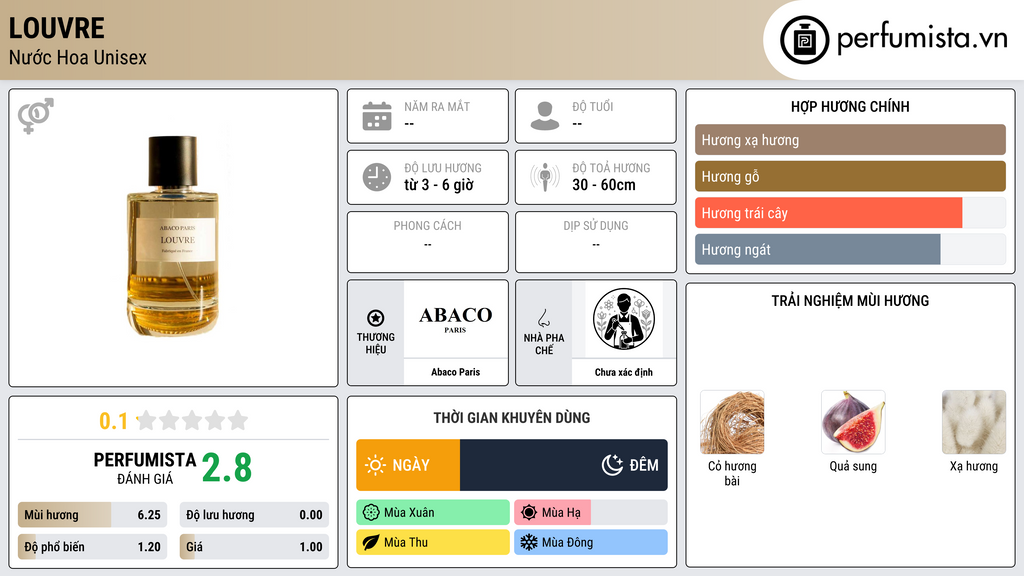Image resolution: width=1024 pixels, height=576 pixels.
Task: Click the Abaco Paris brand name label
Action: (455, 372)
